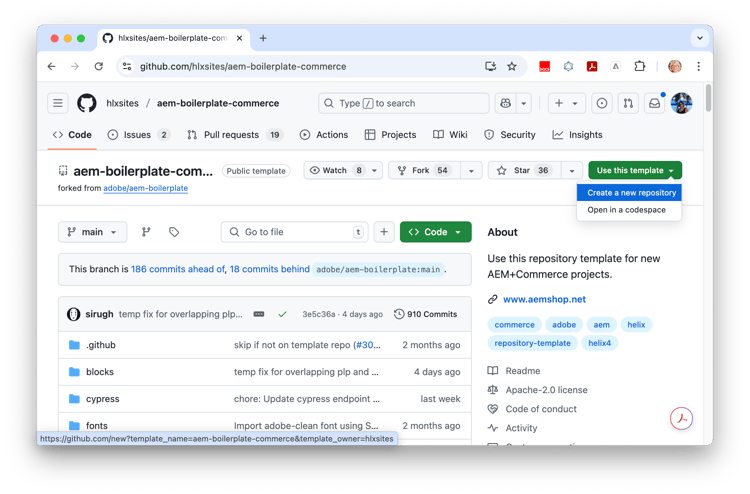Open the fonts folder
Image resolution: width=750 pixels, height=494 pixels.
click(97, 426)
